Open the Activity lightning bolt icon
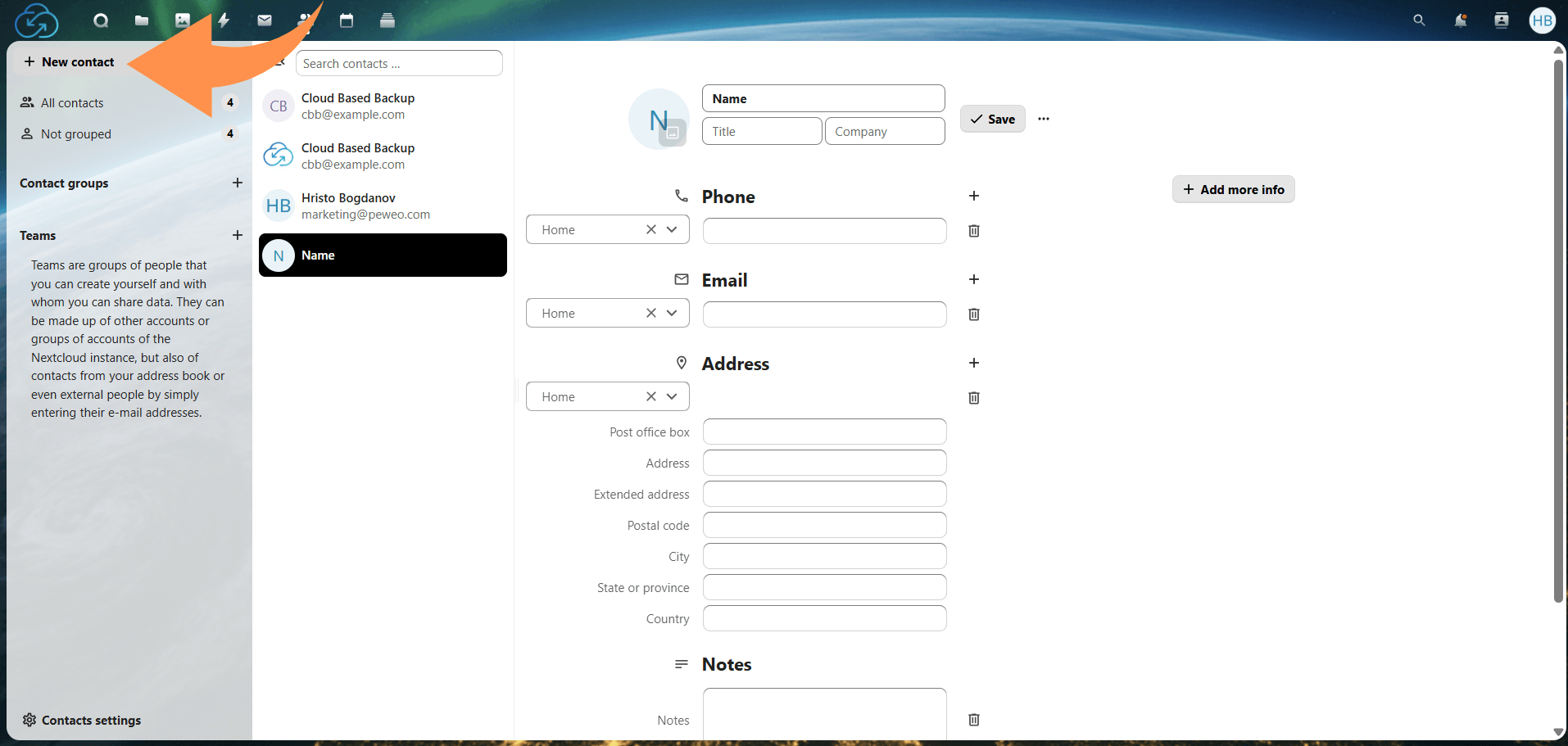The width and height of the screenshot is (1568, 746). [223, 20]
